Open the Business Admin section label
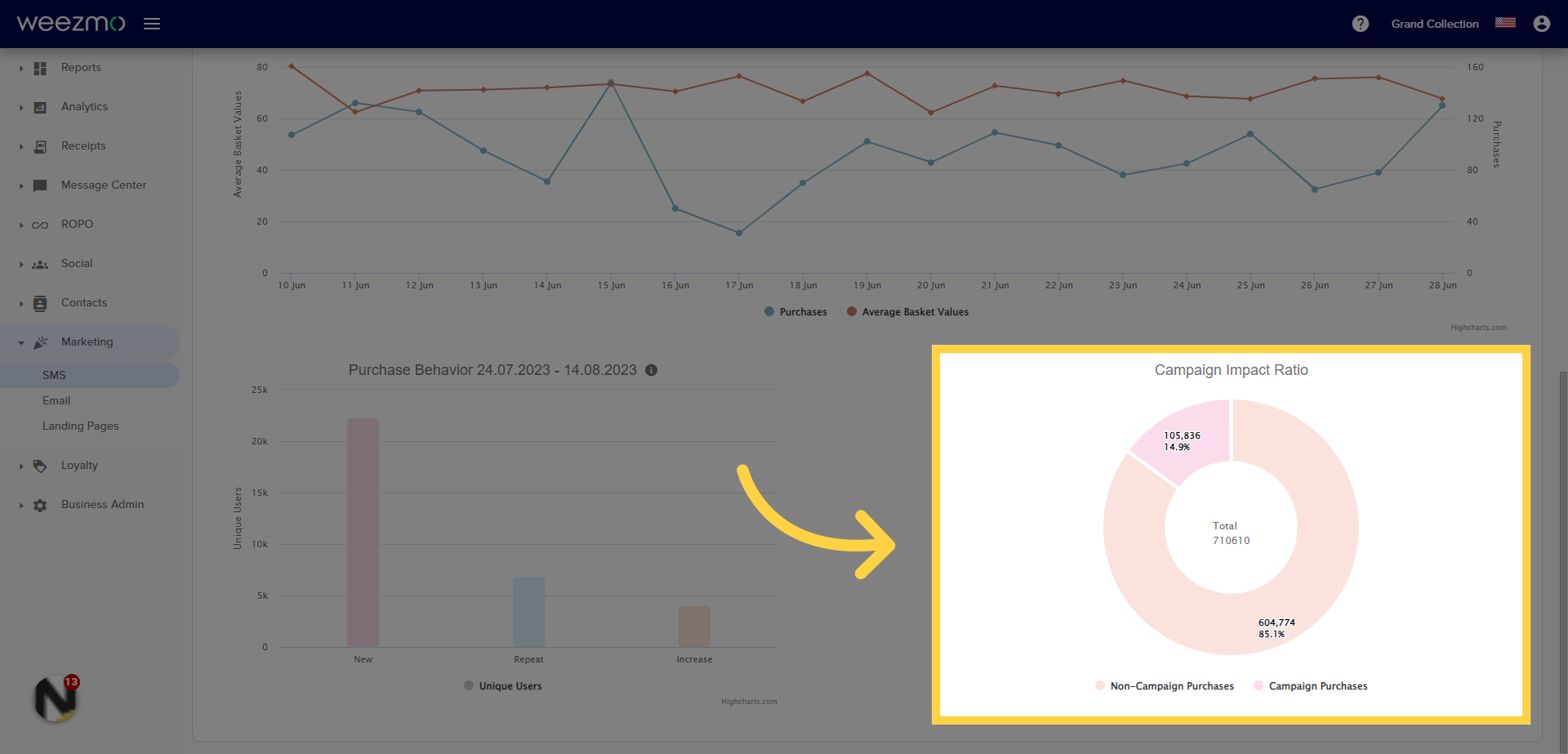 (102, 504)
